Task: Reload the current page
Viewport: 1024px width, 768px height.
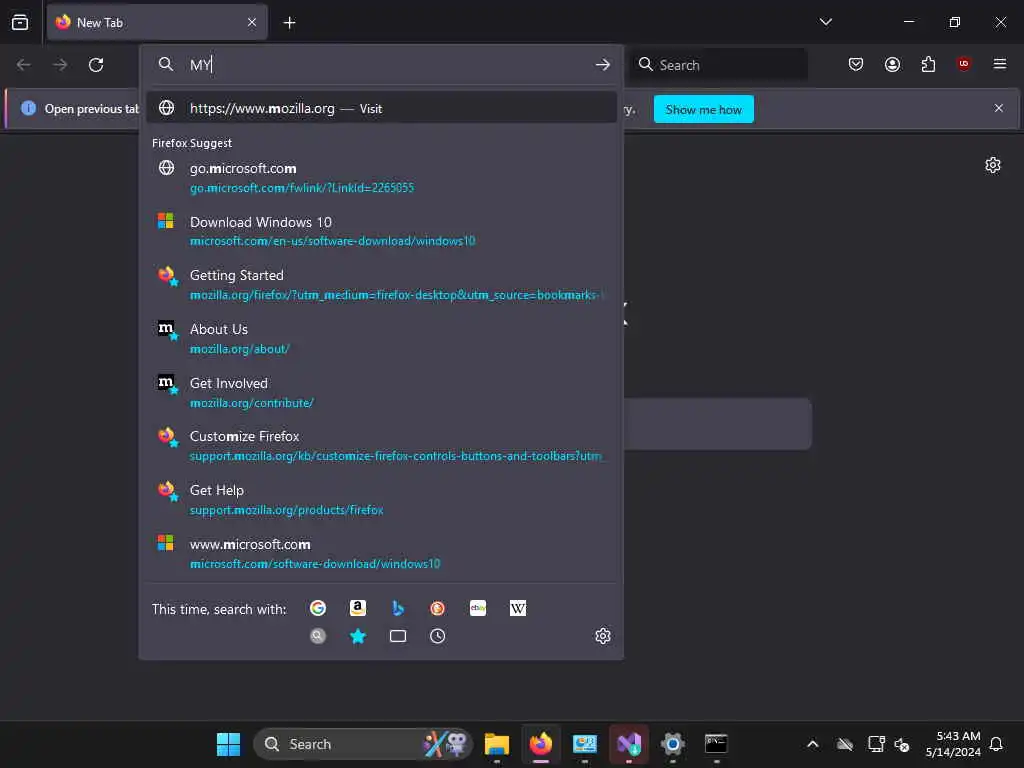Action: [96, 65]
